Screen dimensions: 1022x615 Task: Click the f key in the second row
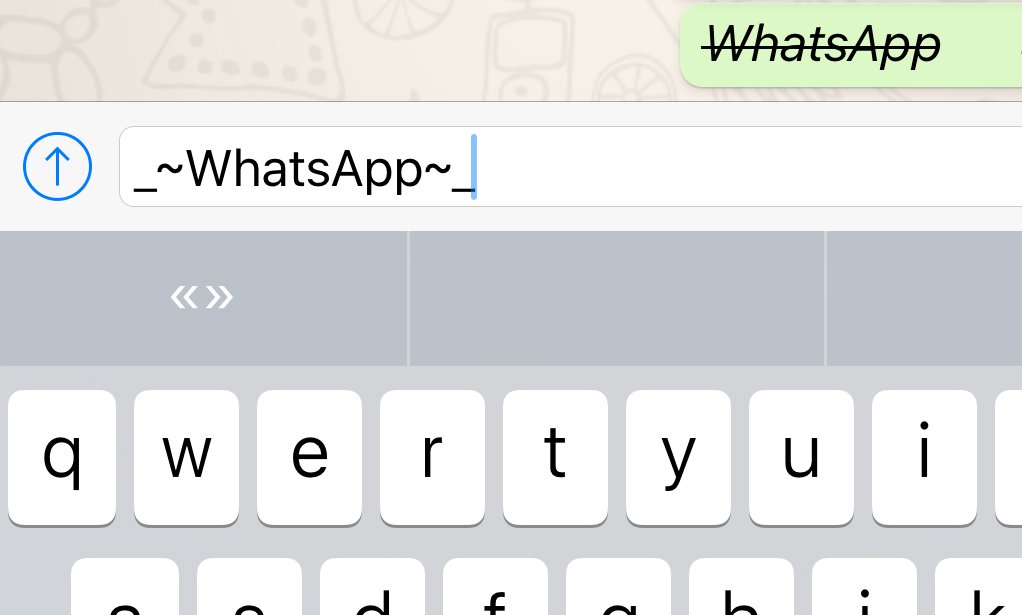tap(495, 586)
